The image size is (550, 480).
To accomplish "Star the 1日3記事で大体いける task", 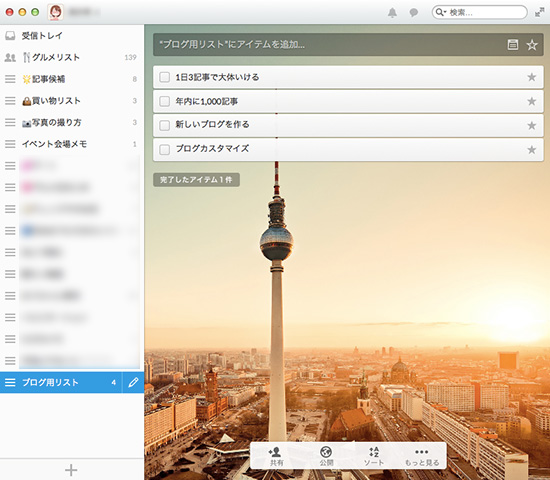I will [x=532, y=77].
